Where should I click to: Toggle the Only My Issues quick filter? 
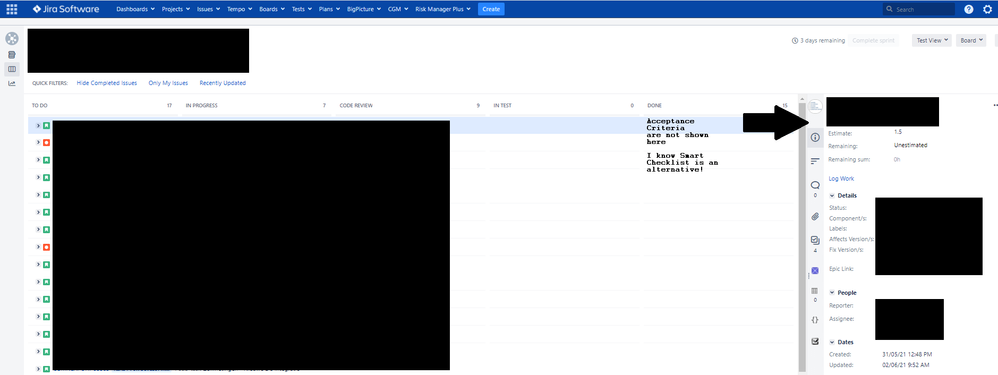coord(168,83)
